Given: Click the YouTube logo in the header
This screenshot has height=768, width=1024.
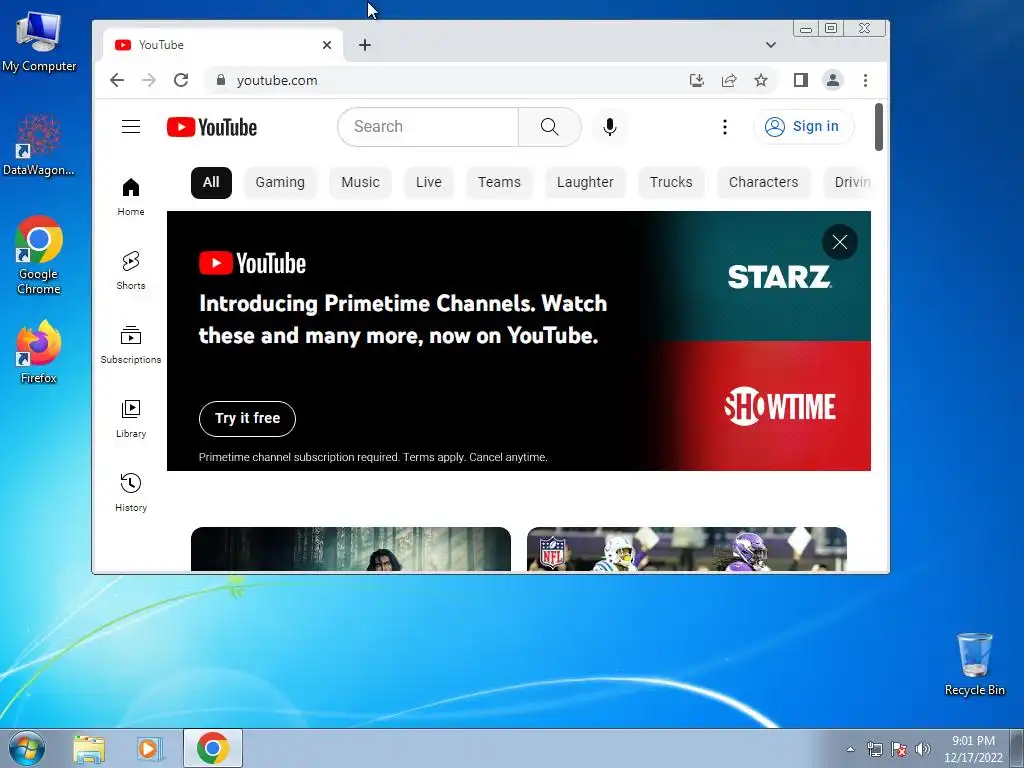Looking at the screenshot, I should [x=212, y=127].
